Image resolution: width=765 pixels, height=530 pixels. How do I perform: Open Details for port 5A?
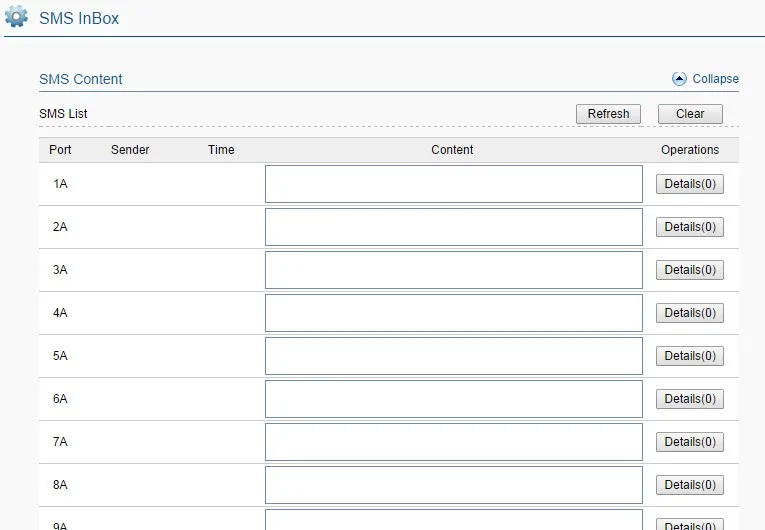pyautogui.click(x=690, y=356)
